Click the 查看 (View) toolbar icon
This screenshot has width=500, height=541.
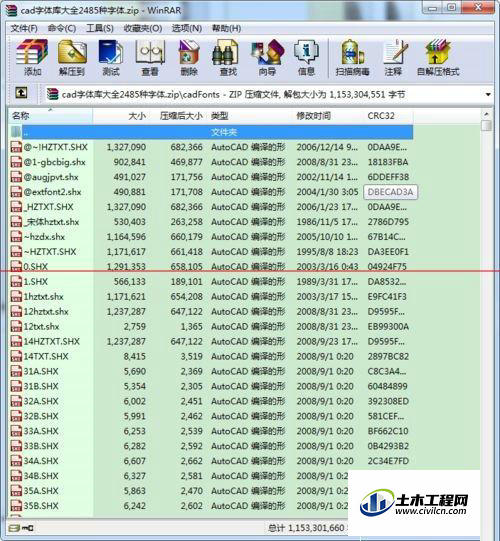150,52
